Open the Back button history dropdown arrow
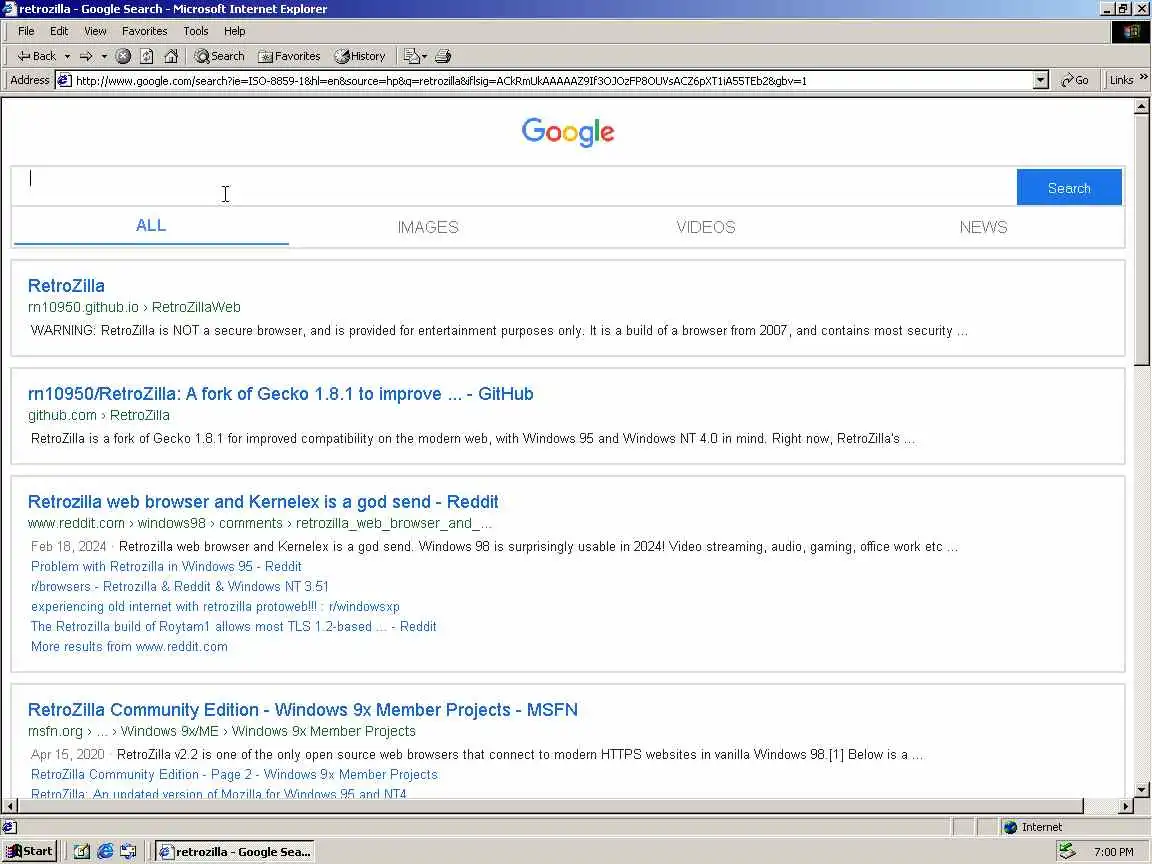 pyautogui.click(x=67, y=56)
